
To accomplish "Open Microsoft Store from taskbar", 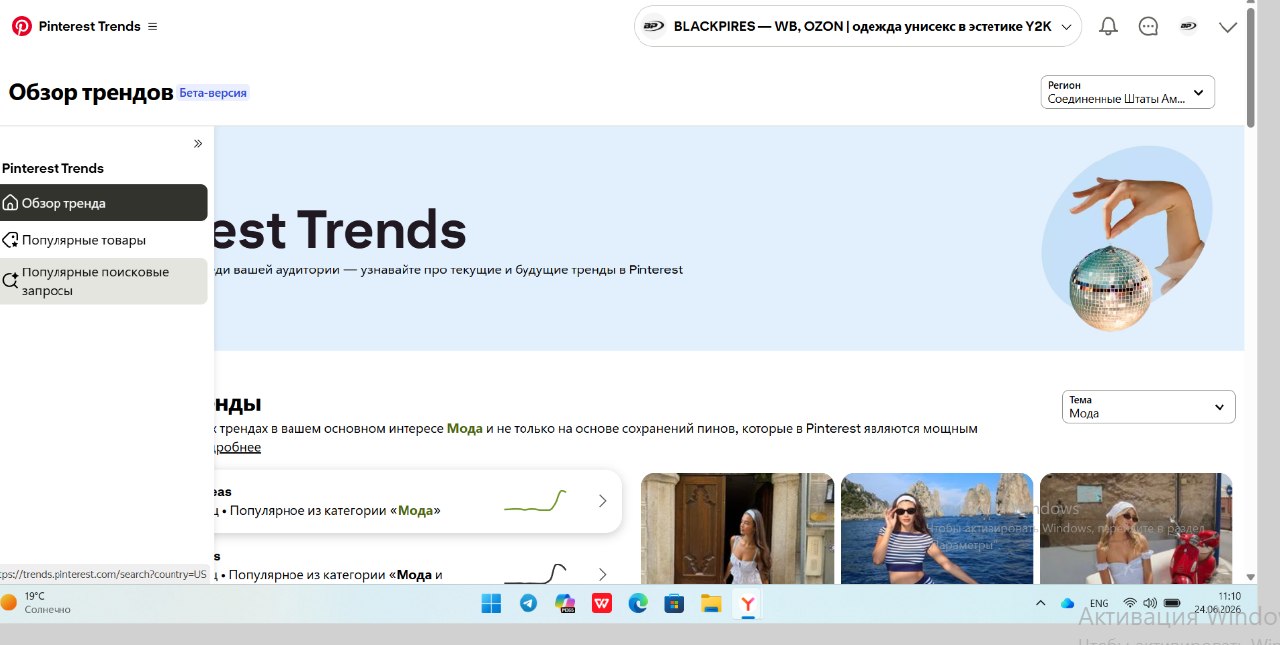I will (x=674, y=603).
